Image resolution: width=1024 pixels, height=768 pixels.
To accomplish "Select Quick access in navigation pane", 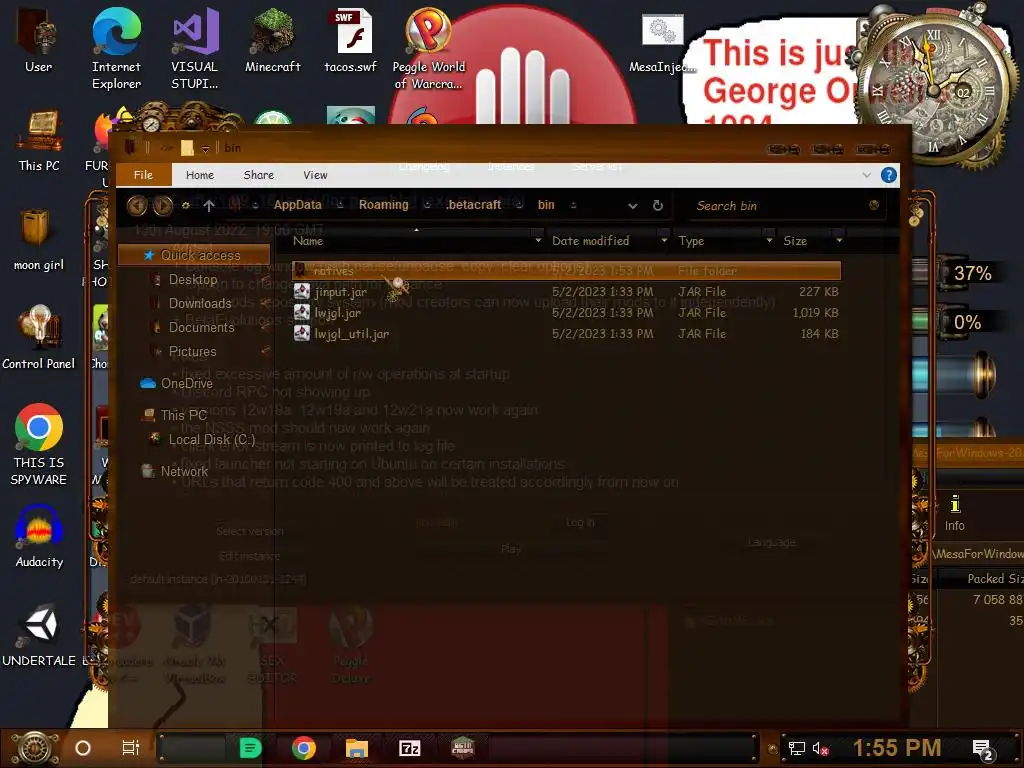I will point(194,255).
